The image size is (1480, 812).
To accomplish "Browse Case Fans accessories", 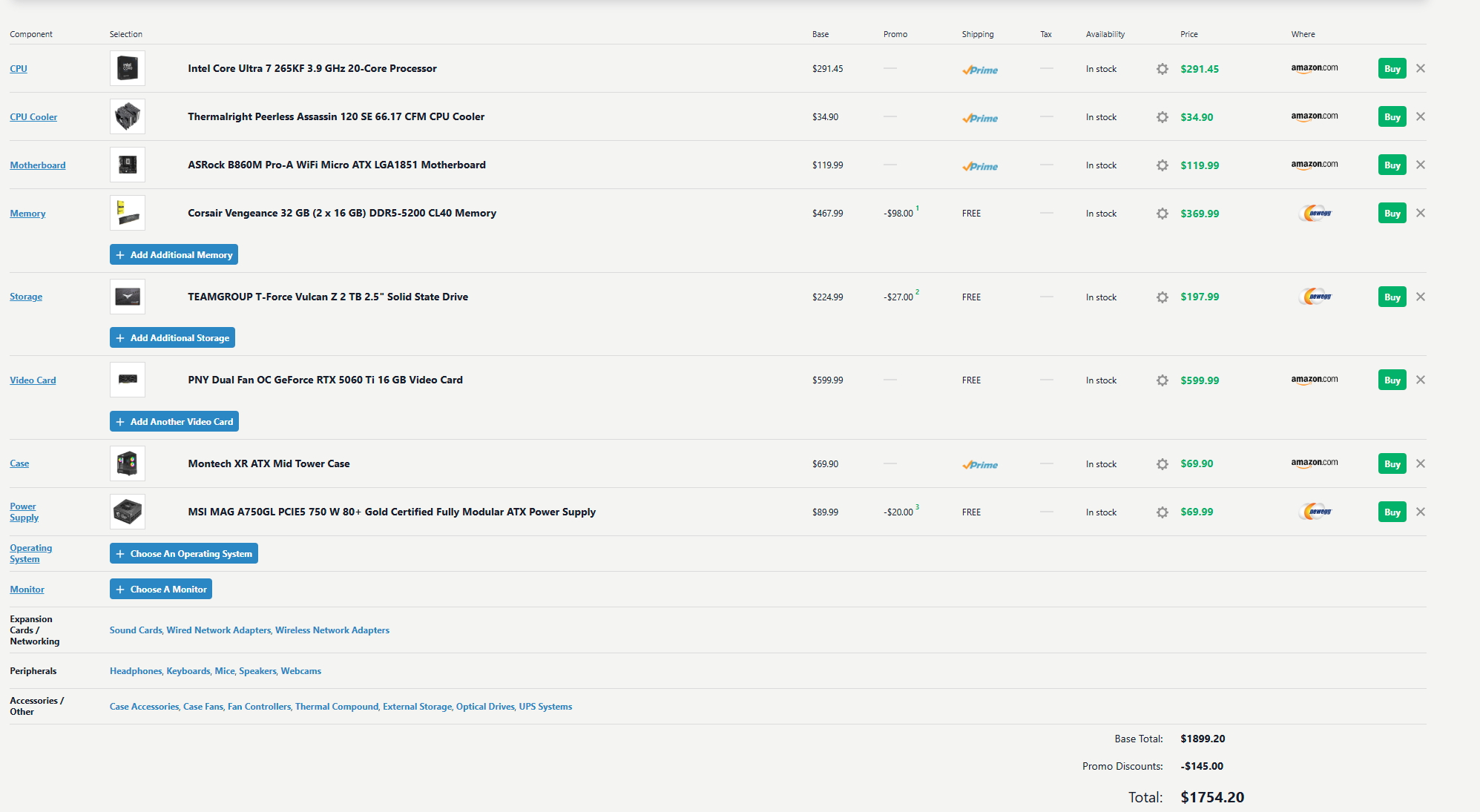I will (x=203, y=707).
